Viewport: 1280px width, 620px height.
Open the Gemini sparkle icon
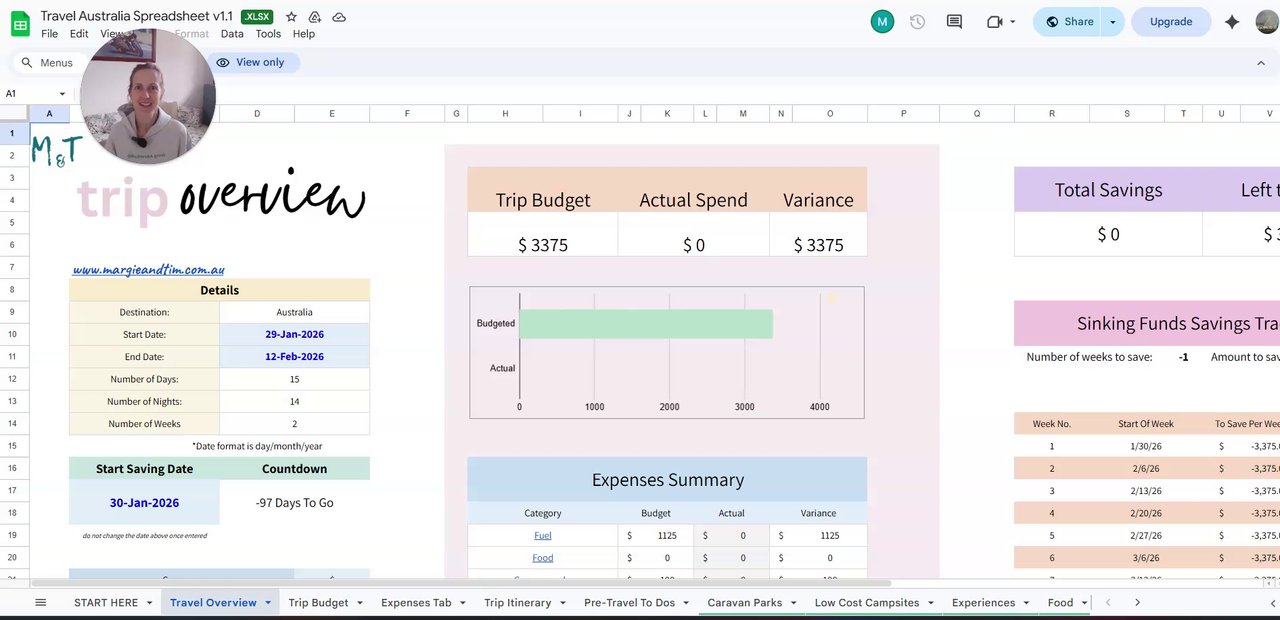[1232, 22]
